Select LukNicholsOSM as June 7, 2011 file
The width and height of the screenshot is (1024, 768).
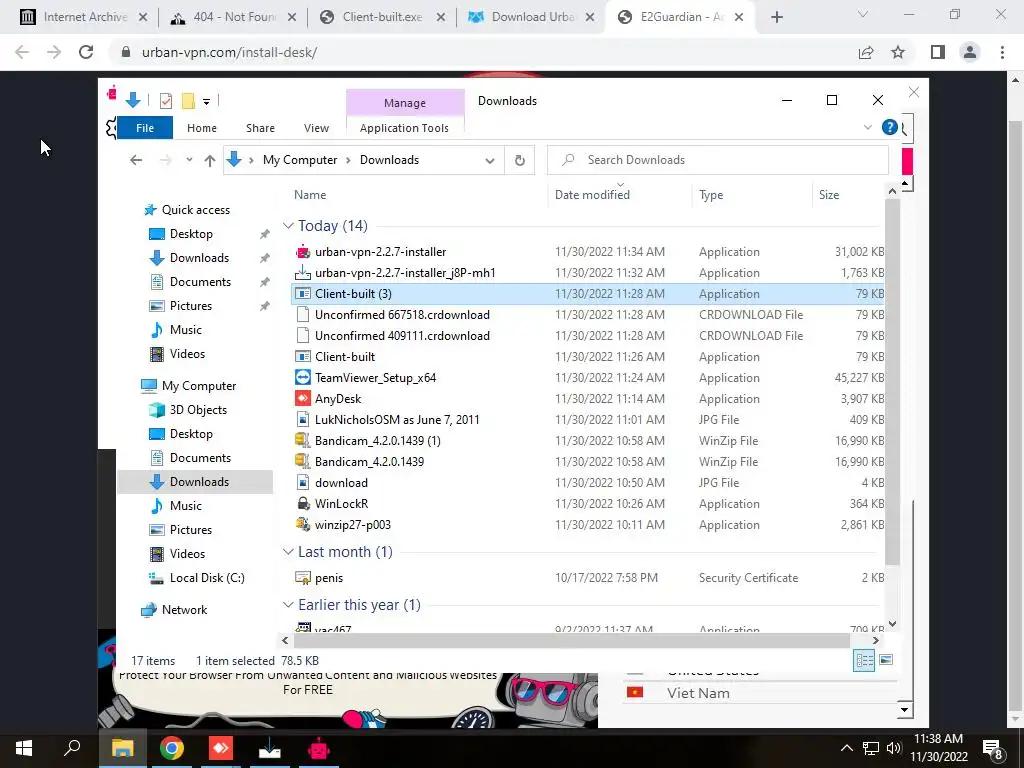[x=396, y=419]
